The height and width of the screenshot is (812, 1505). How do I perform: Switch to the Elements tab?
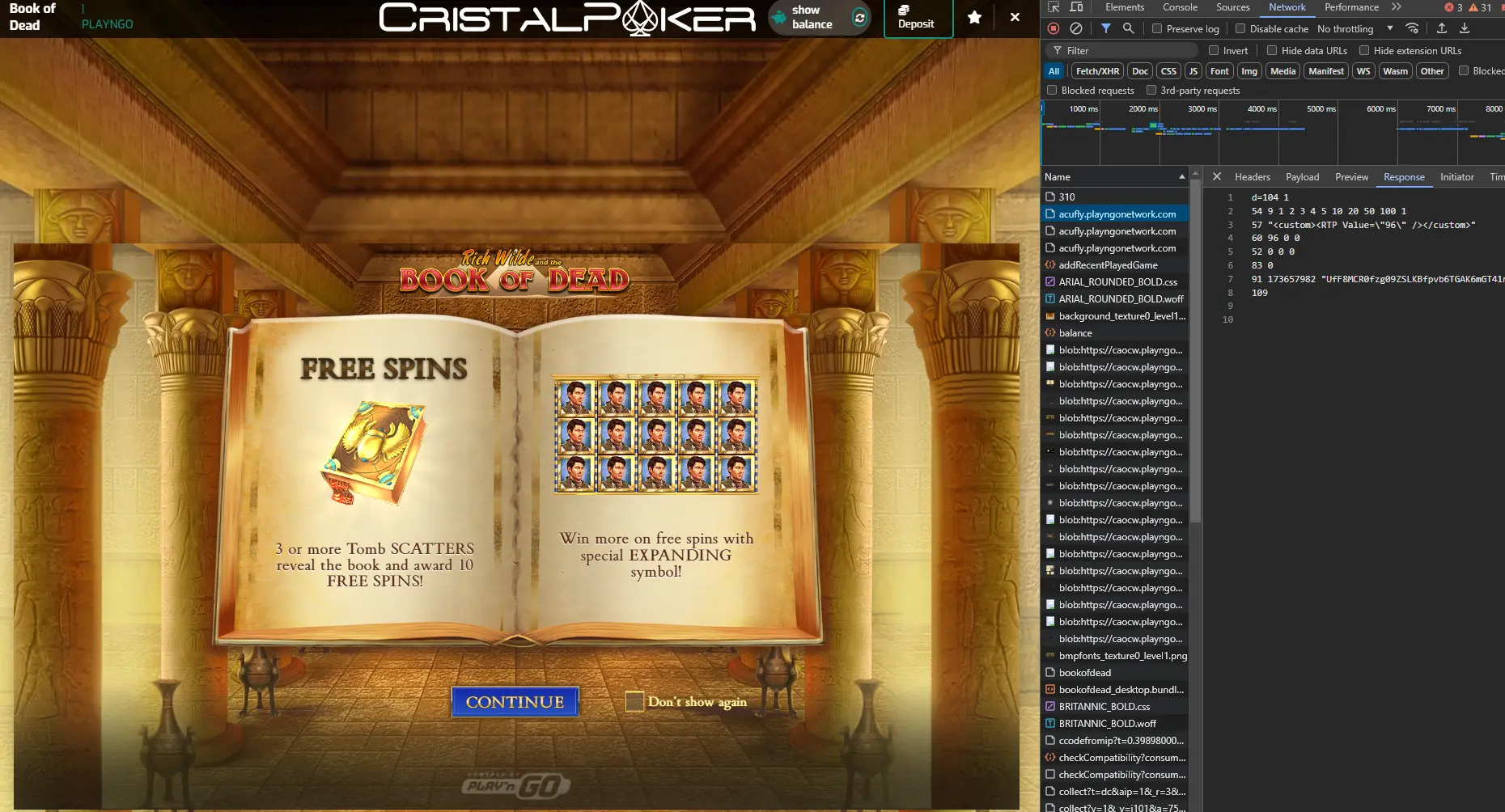pyautogui.click(x=1125, y=7)
